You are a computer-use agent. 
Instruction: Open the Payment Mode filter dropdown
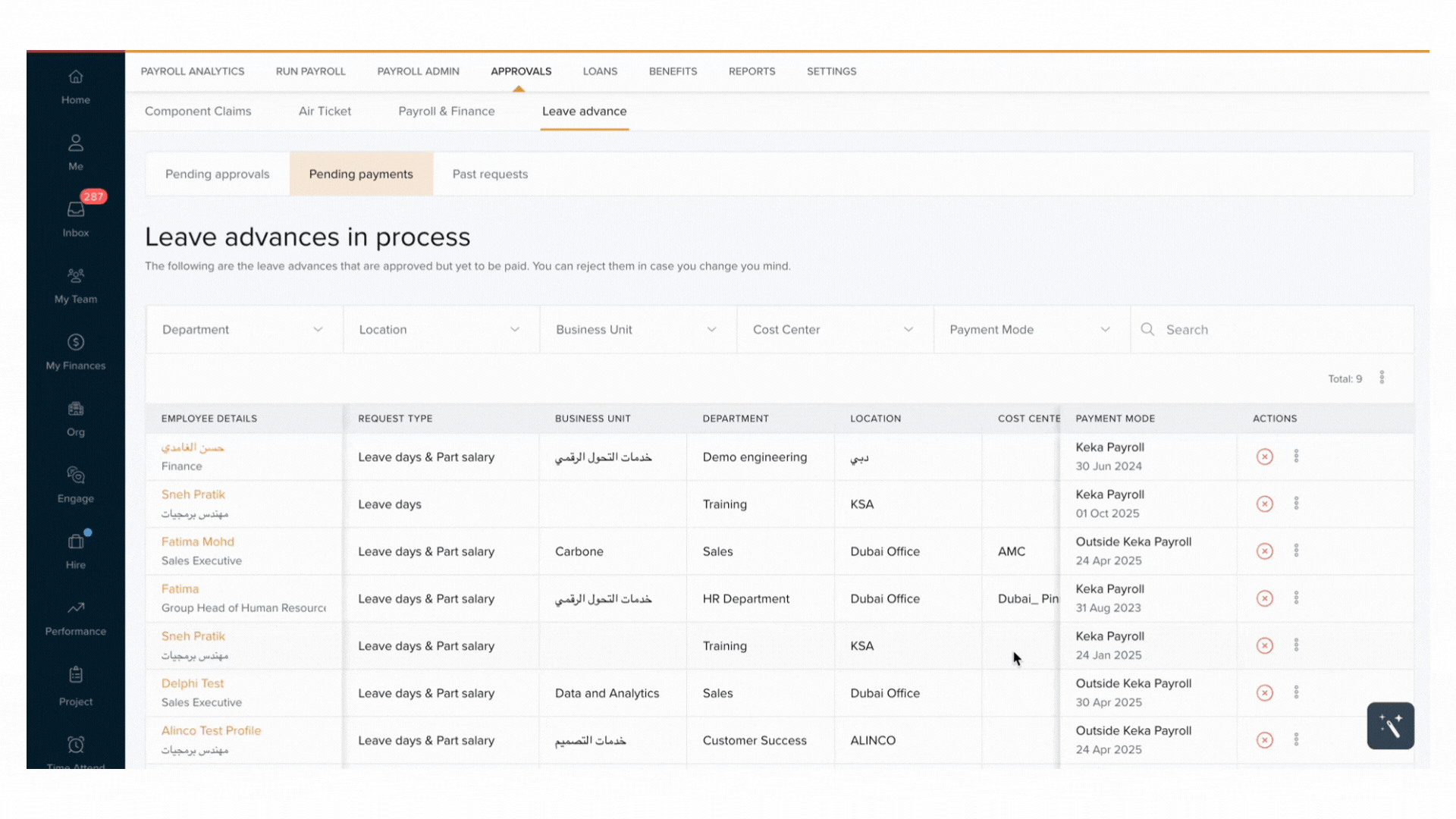[x=1031, y=330]
